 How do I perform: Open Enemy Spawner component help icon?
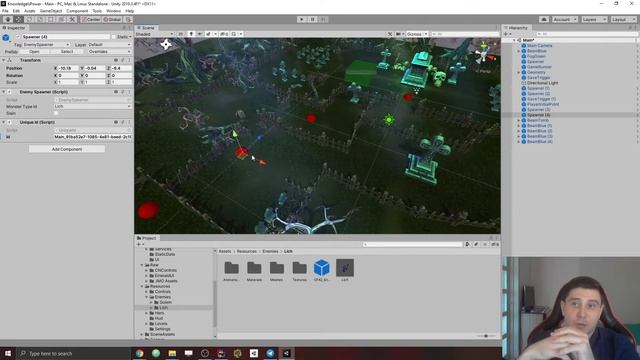click(116, 92)
